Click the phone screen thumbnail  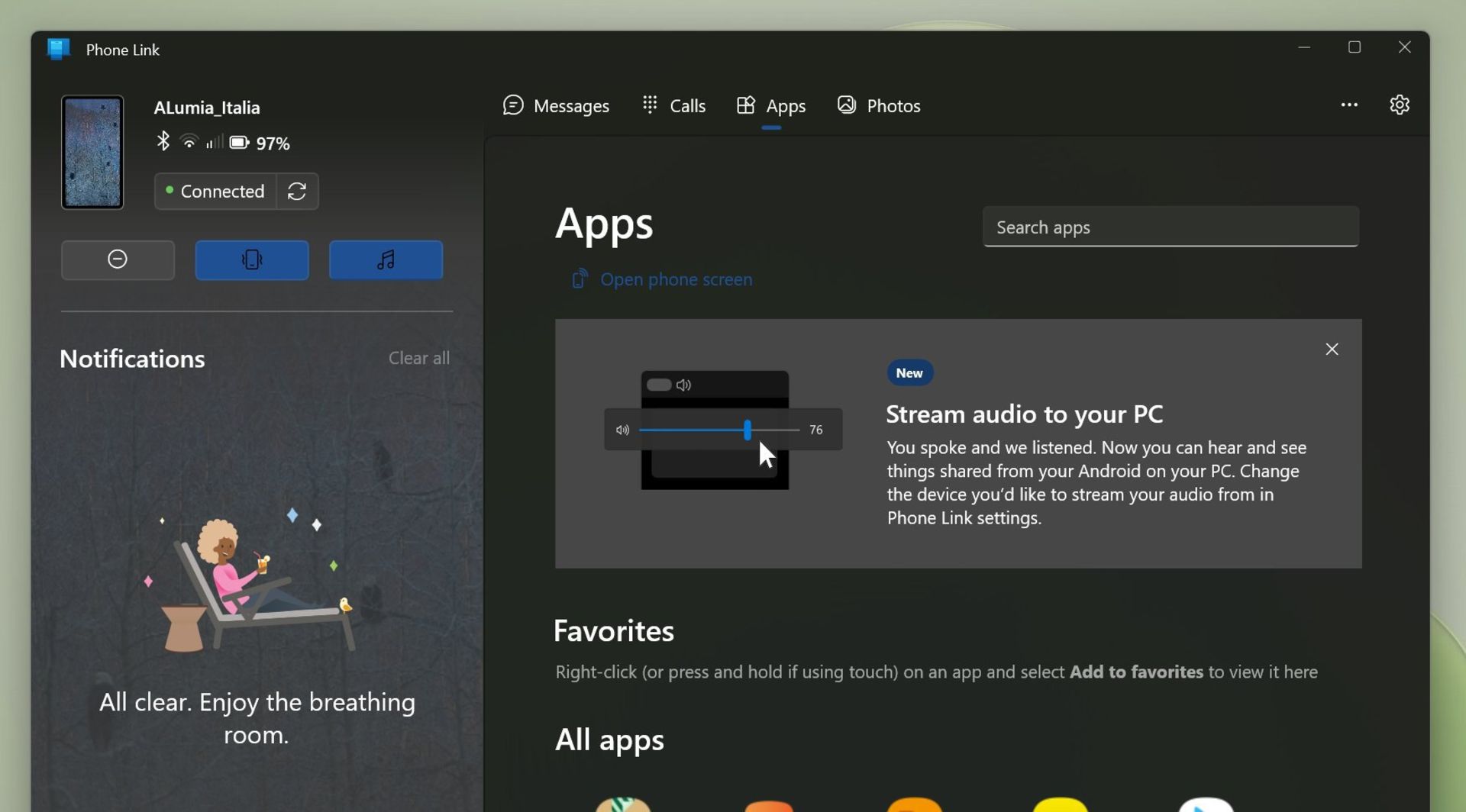click(x=92, y=152)
